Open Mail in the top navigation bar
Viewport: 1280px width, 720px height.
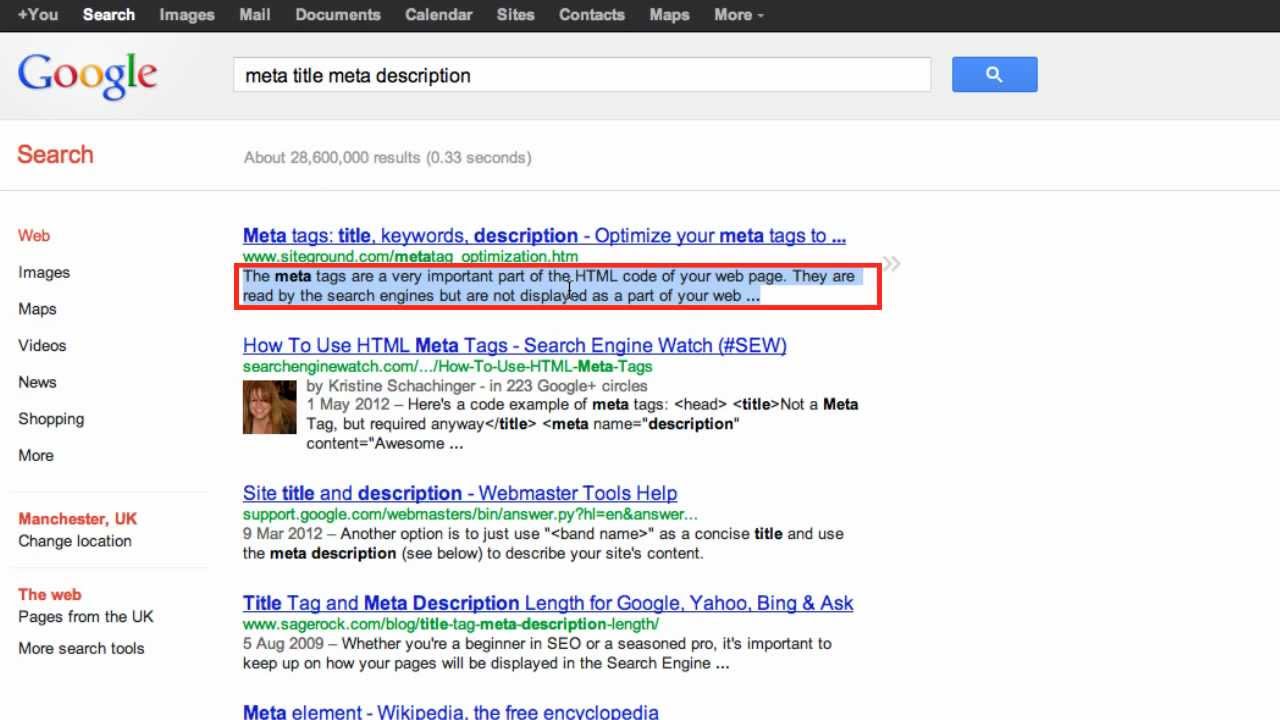[255, 15]
